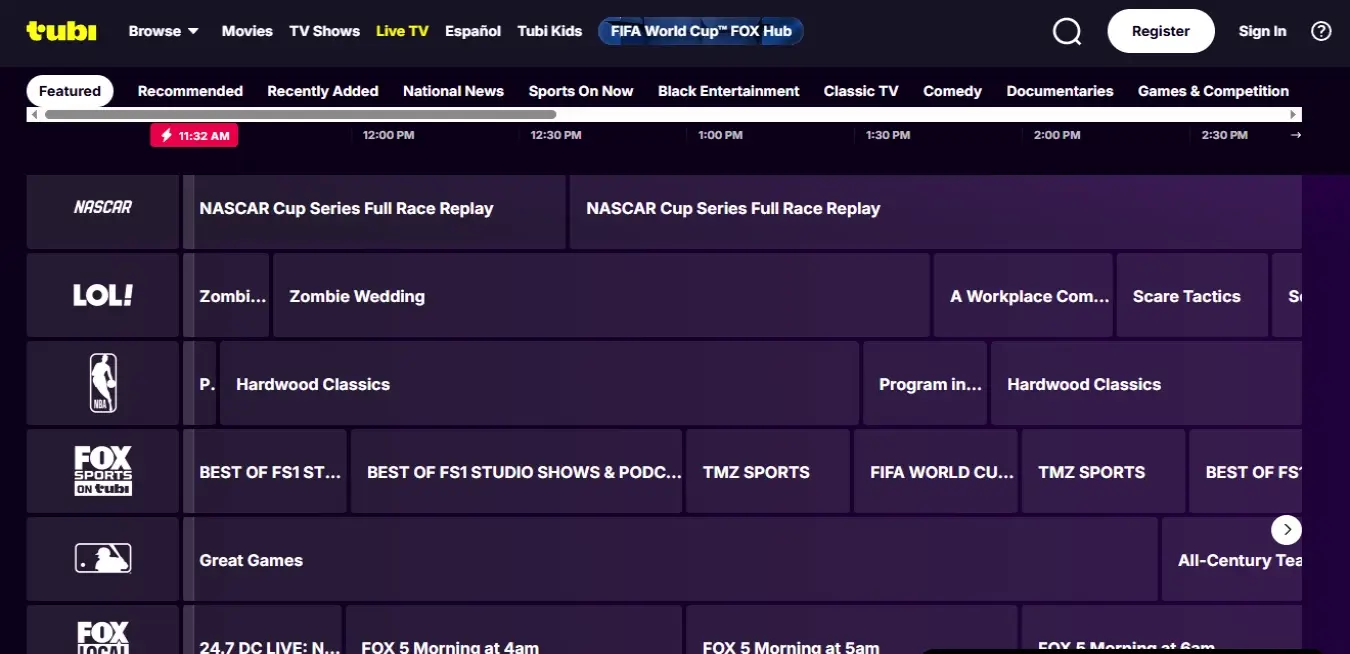Open the Zombie Wedding program
Screen dimensions: 1350x654
pyautogui.click(x=601, y=295)
